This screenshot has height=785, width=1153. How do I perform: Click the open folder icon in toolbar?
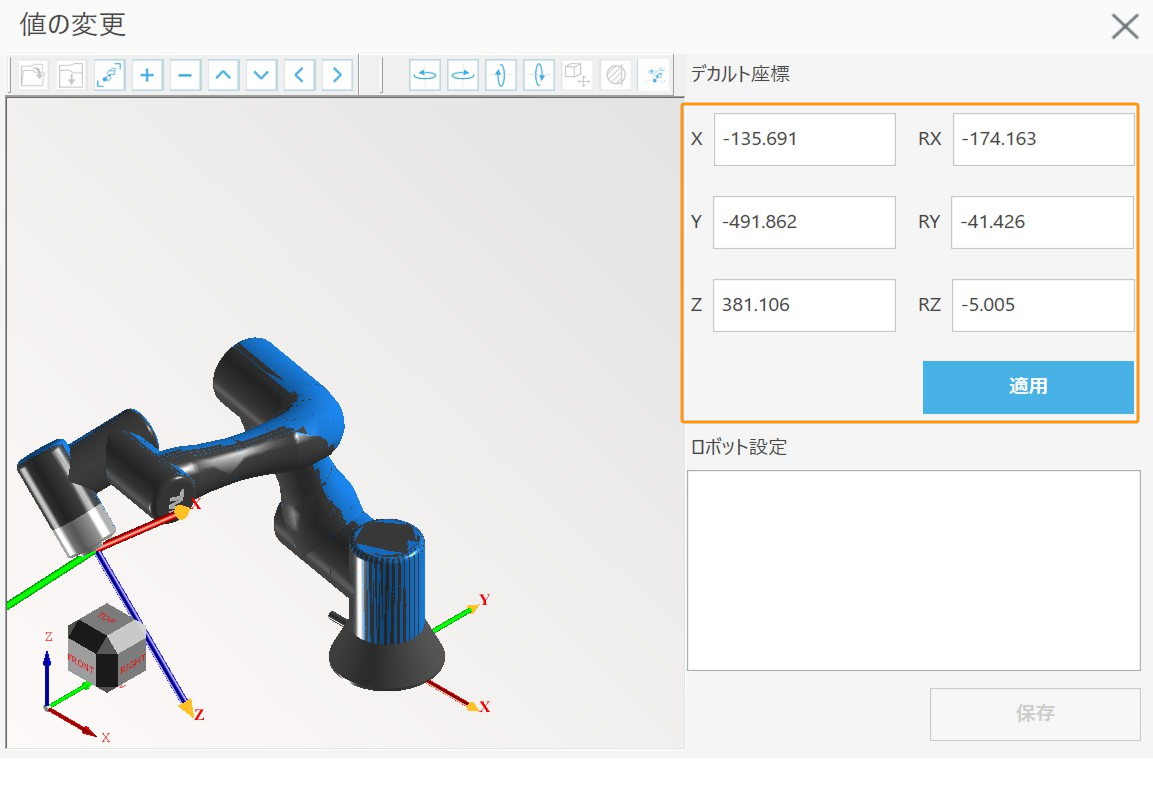33,75
